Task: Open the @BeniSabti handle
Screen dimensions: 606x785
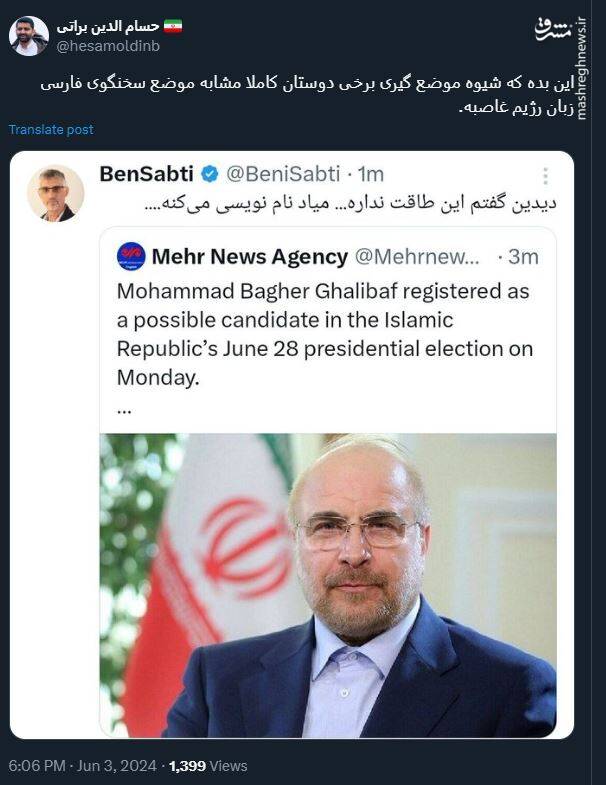Action: click(x=285, y=174)
